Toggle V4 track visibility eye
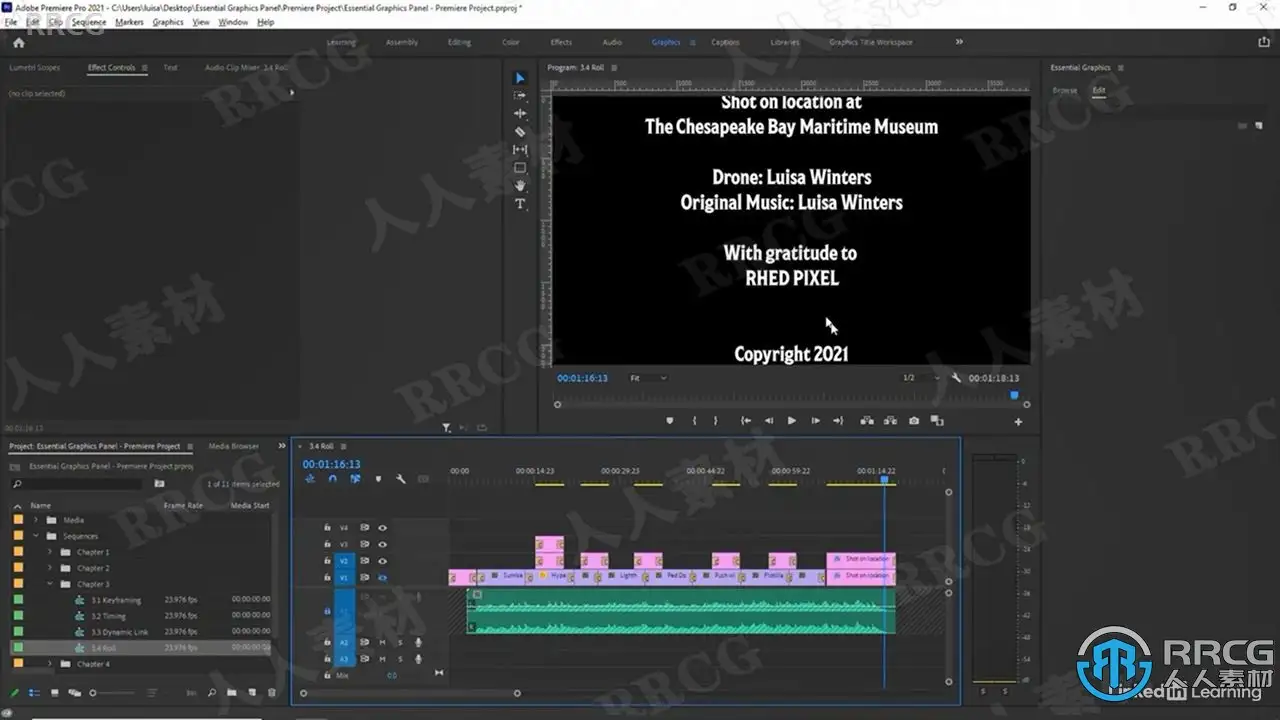This screenshot has height=720, width=1280. pos(382,528)
